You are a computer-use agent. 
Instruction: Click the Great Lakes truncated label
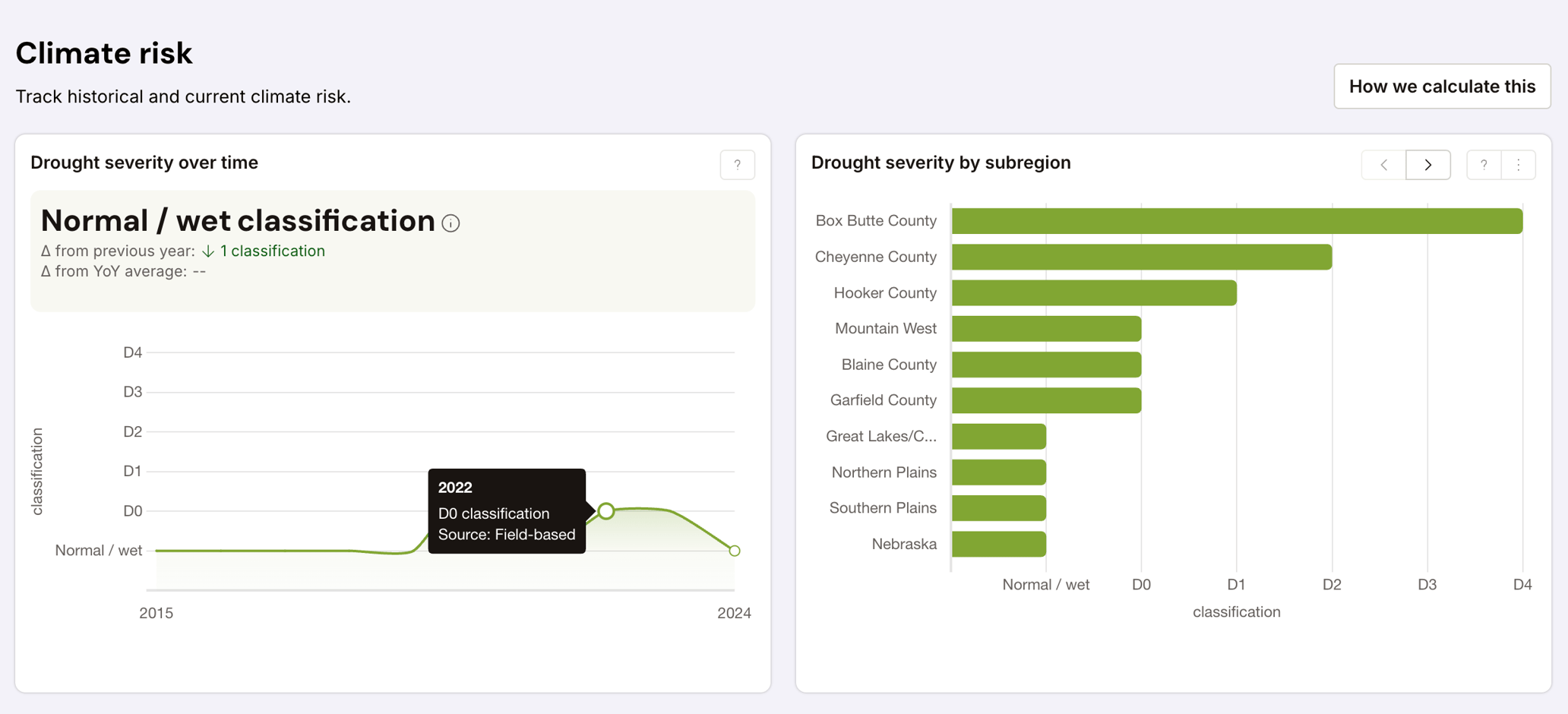click(880, 436)
